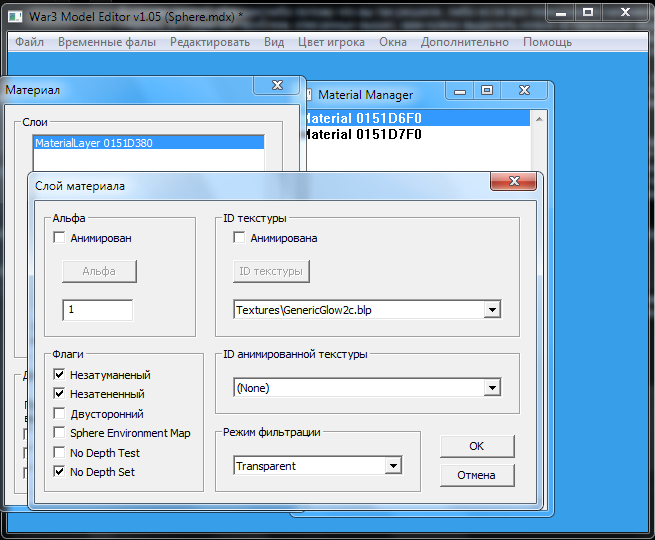Screen dimensions: 655x540
Task: Click the alpha value field containing 1
Action: tap(98, 310)
